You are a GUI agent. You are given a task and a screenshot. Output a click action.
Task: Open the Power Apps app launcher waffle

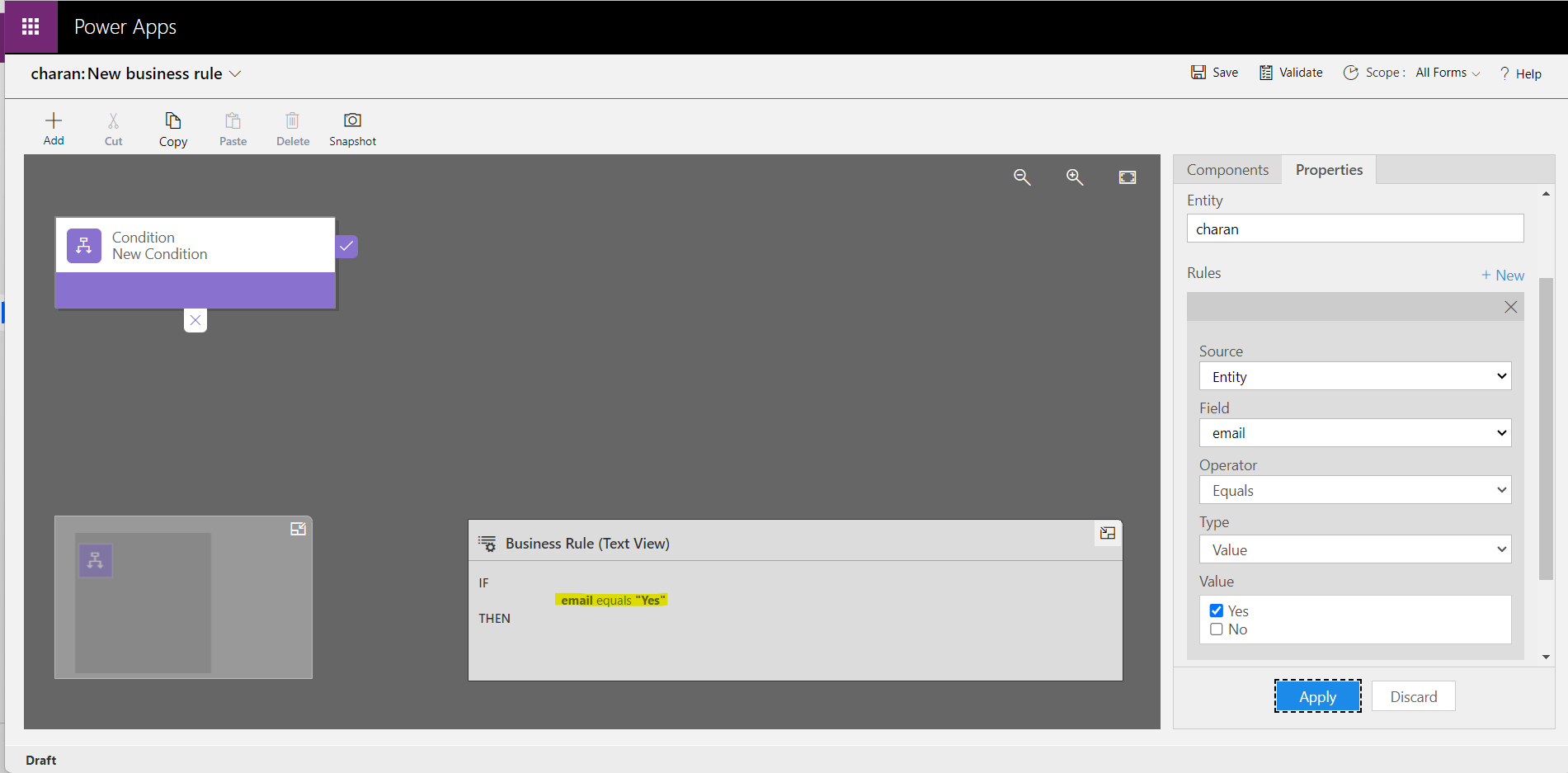(x=31, y=27)
